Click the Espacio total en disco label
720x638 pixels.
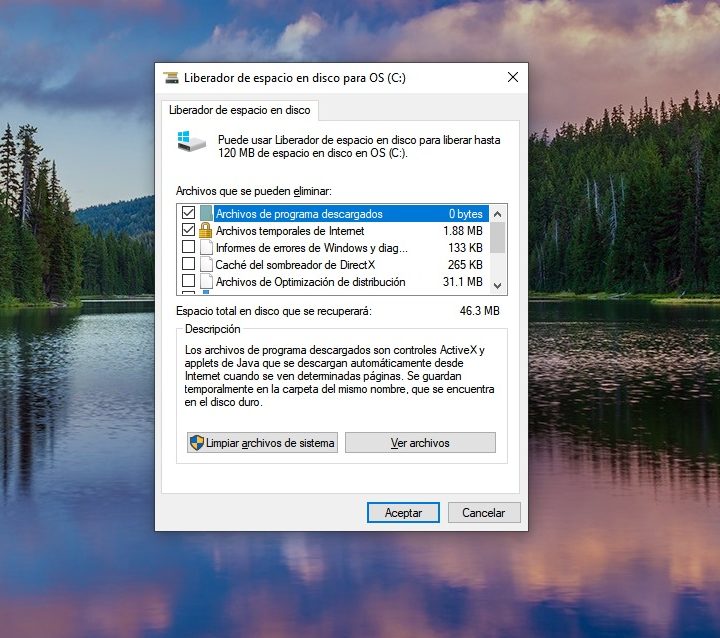274,311
